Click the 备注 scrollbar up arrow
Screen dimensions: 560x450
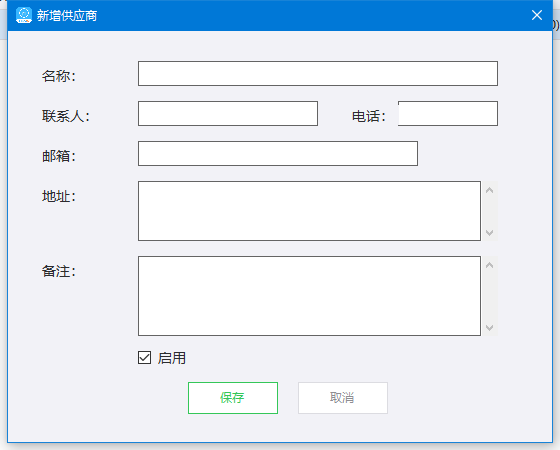[490, 265]
